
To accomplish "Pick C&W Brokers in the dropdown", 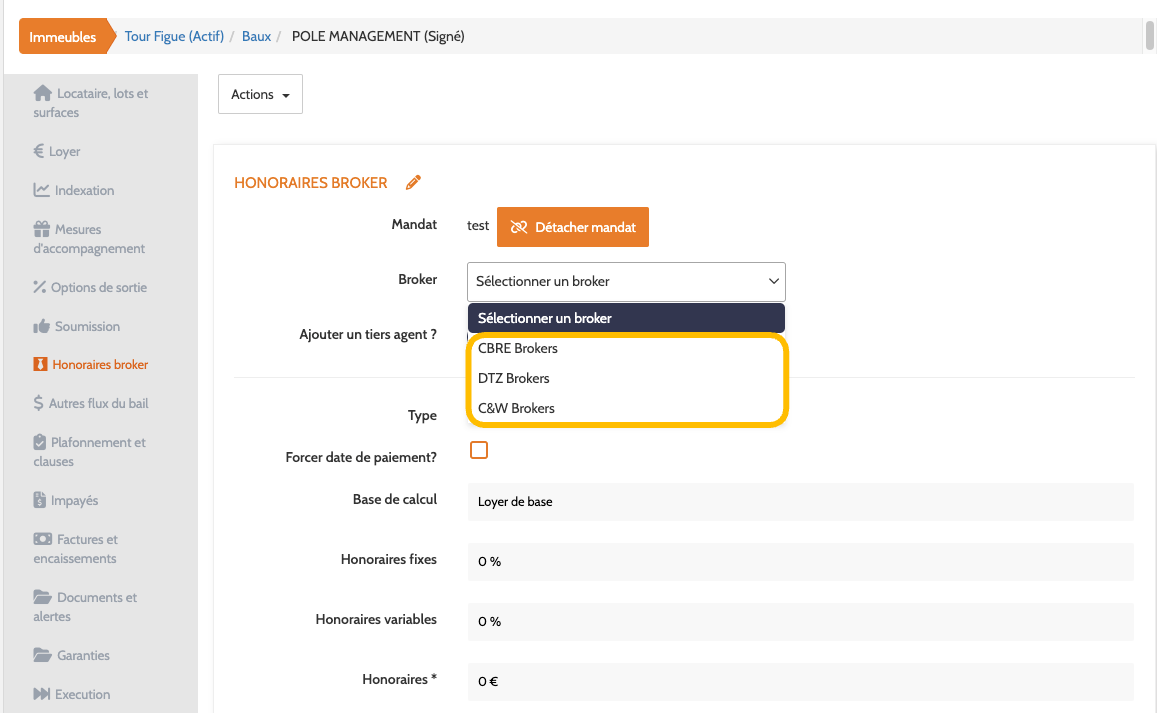I will pyautogui.click(x=516, y=408).
